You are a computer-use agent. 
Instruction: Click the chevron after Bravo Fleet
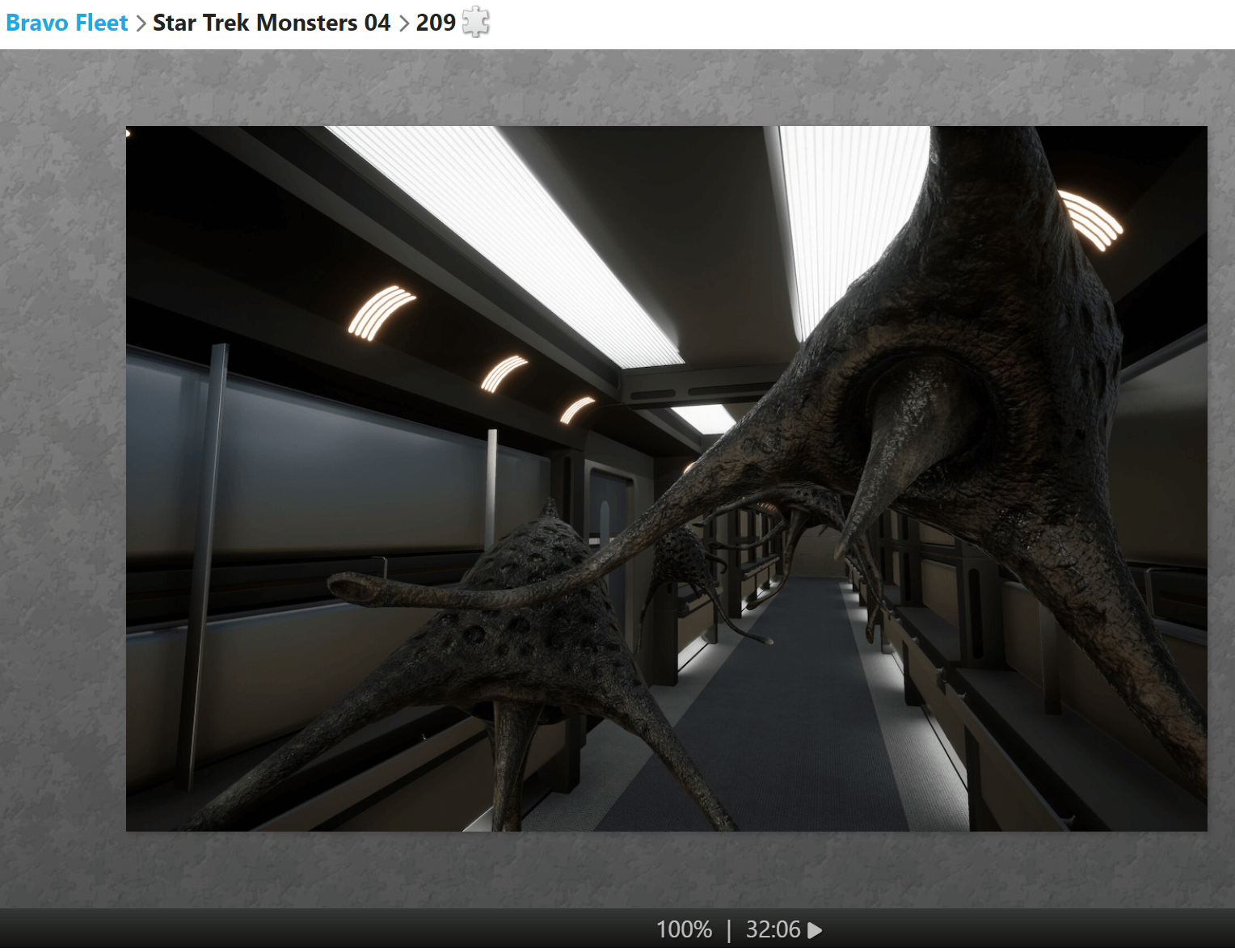pos(141,23)
